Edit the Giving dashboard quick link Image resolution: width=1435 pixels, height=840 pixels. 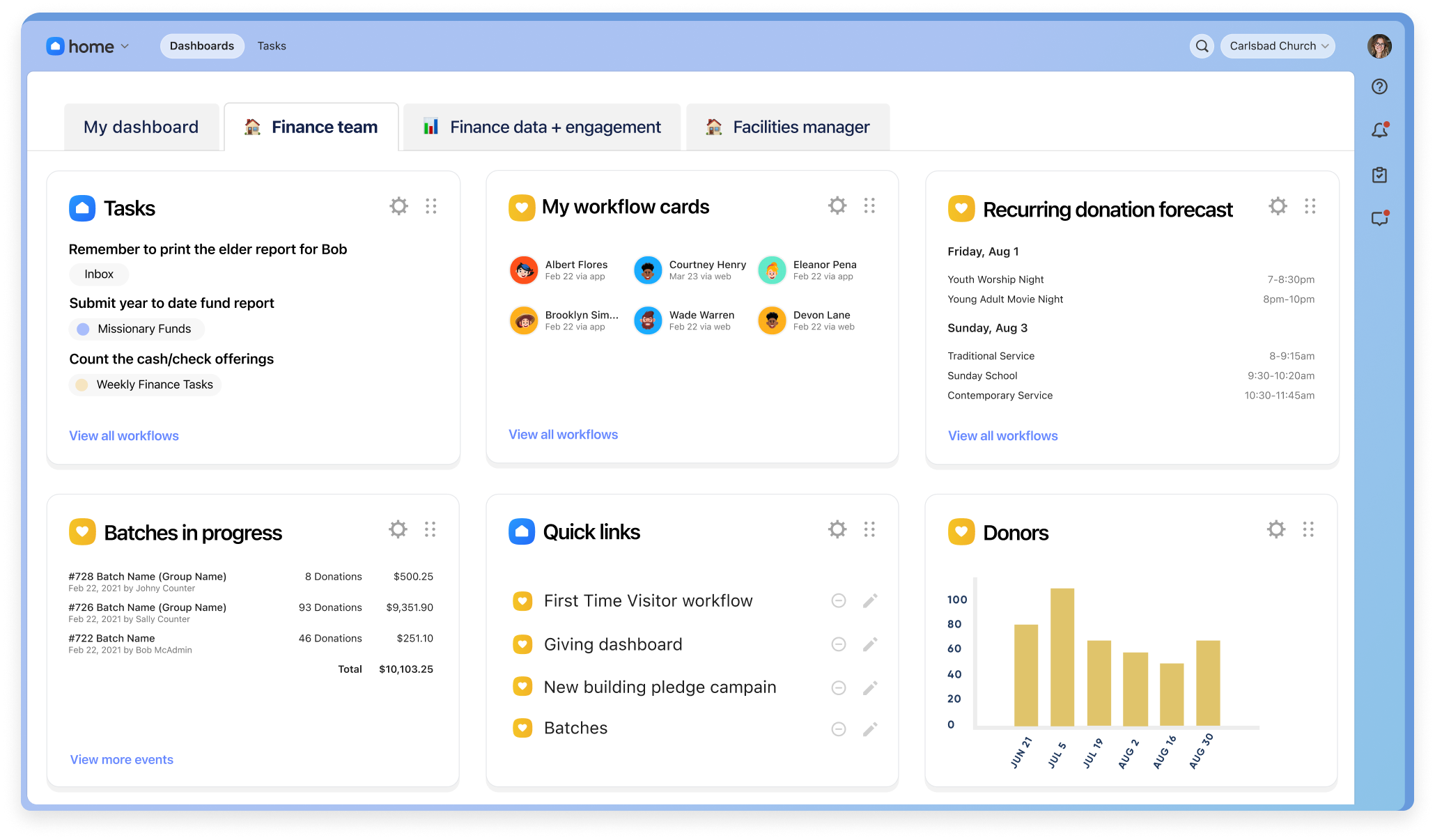click(x=869, y=644)
